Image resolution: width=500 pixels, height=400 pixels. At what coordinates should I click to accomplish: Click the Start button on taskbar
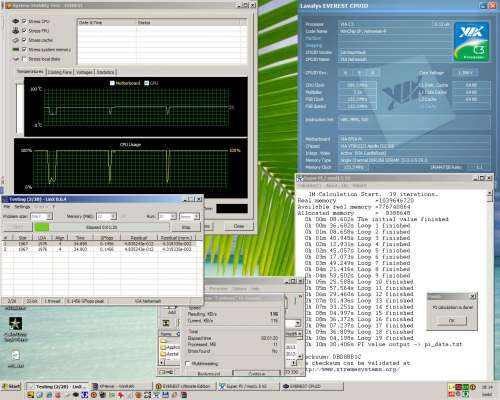pyautogui.click(x=11, y=387)
